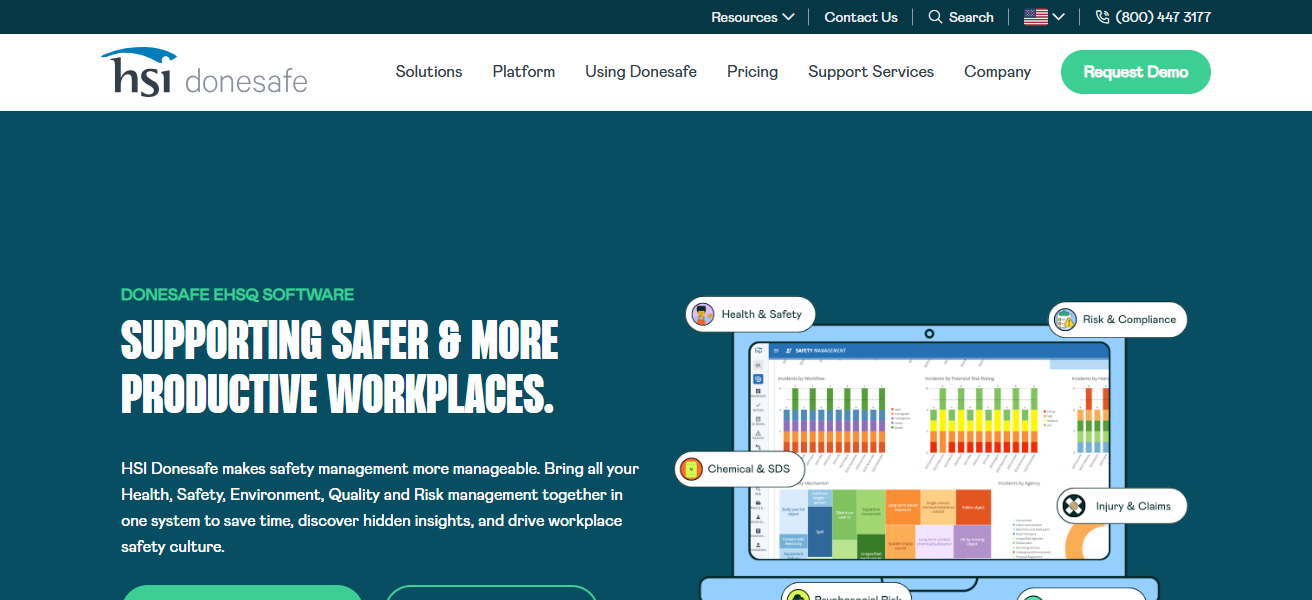
Task: Call the (800) 447 3177 phone link
Action: (x=1162, y=17)
